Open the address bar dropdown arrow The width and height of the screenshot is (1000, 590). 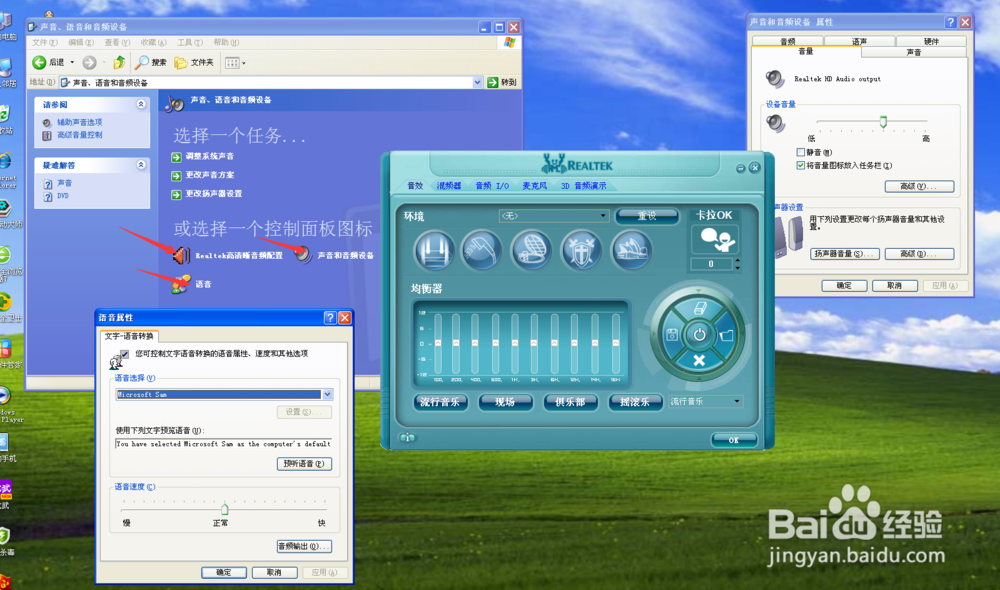click(477, 82)
